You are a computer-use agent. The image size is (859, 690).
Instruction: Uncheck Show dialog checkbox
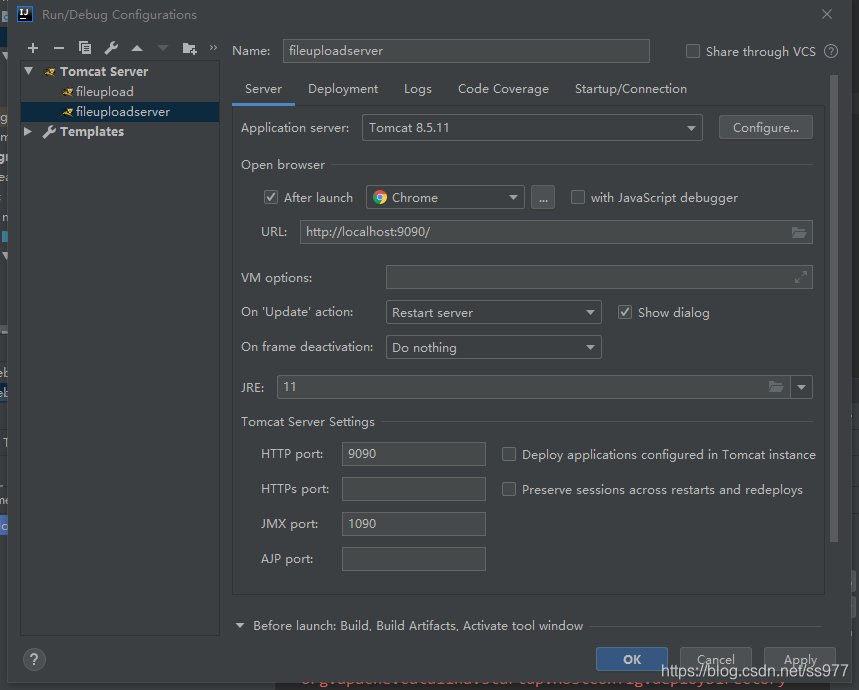pyautogui.click(x=625, y=312)
